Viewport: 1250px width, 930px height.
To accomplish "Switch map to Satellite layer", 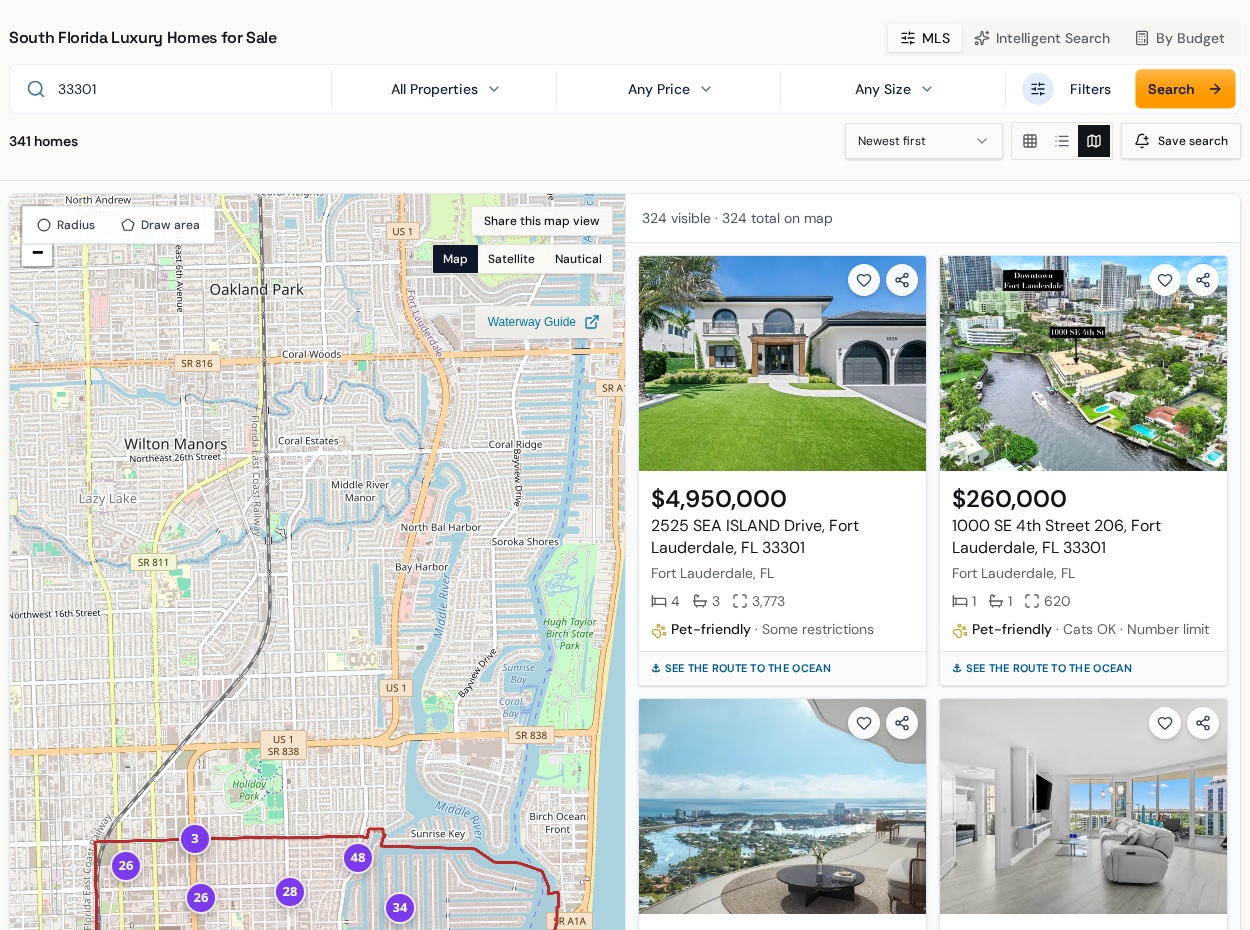I will (x=511, y=259).
